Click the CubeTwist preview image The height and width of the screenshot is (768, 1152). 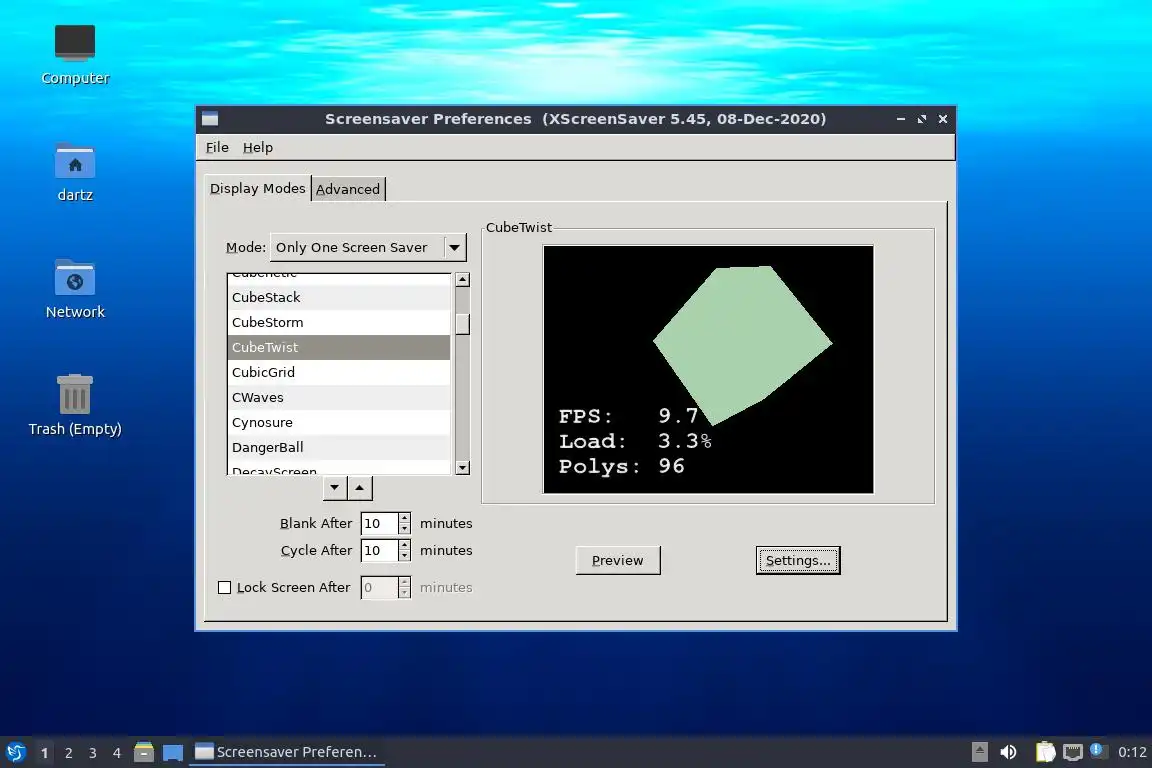coord(708,369)
